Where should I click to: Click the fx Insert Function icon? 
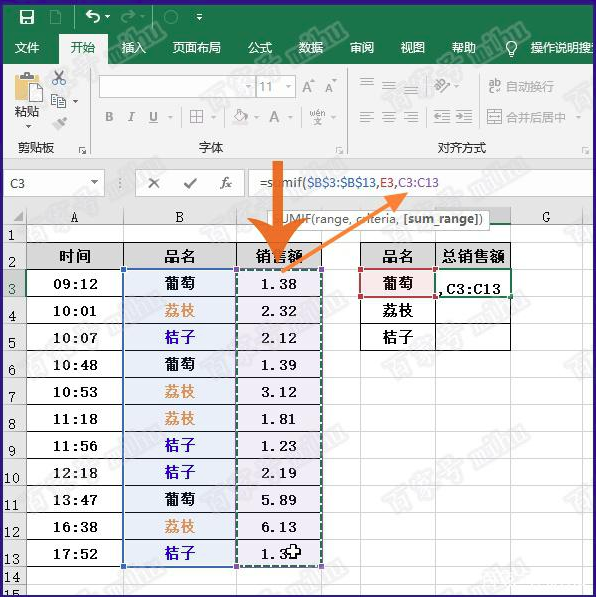[226, 183]
